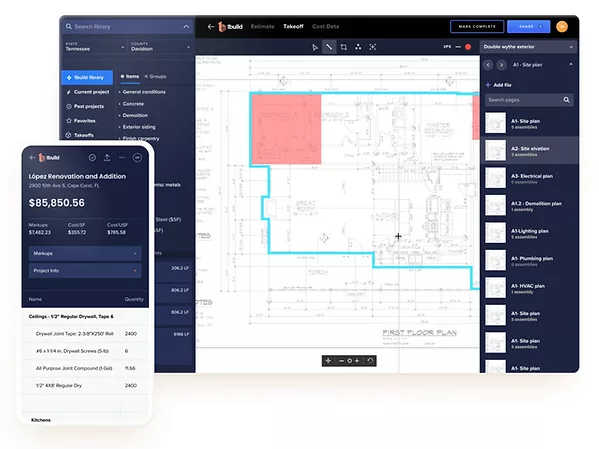Expand the Demolition category
Viewport: 599px width, 449px height.
point(133,115)
